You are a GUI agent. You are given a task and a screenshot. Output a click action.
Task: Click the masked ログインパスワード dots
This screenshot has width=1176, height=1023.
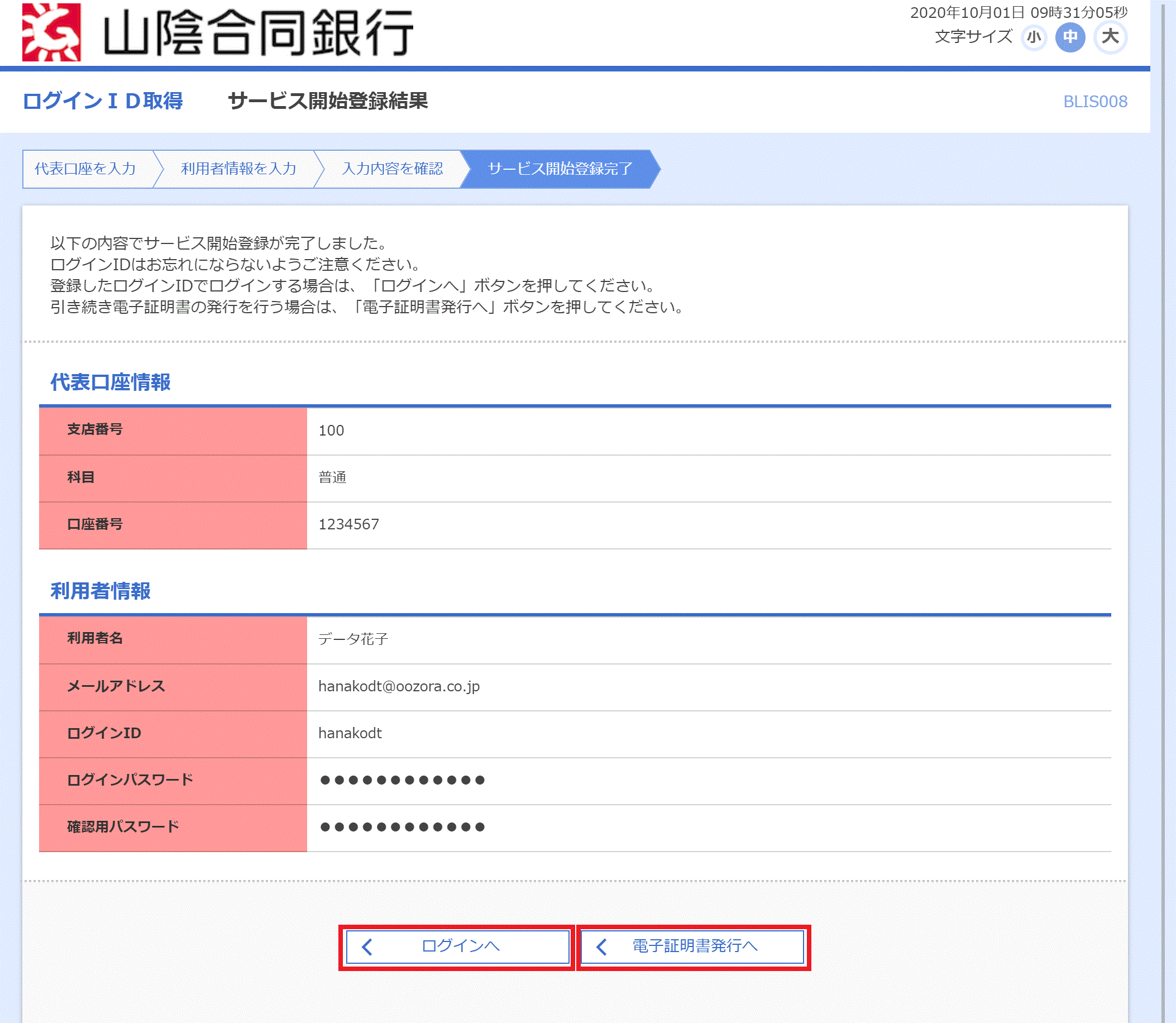pyautogui.click(x=402, y=781)
